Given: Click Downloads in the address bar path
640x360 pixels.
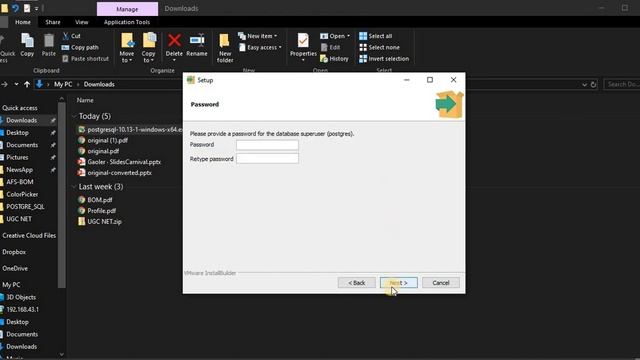Looking at the screenshot, I should [x=99, y=84].
